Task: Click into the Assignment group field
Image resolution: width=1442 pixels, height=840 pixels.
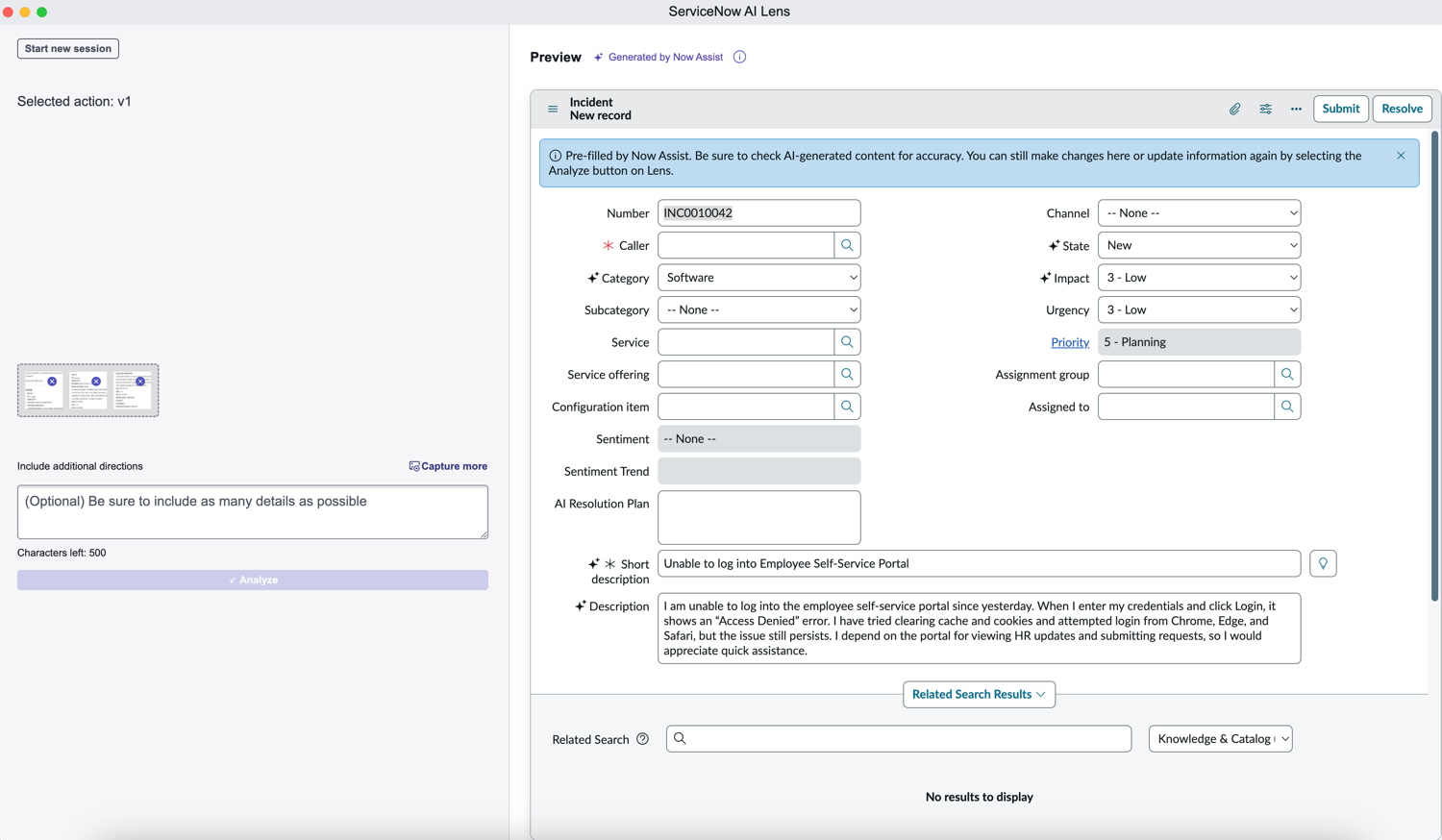Action: pos(1186,374)
